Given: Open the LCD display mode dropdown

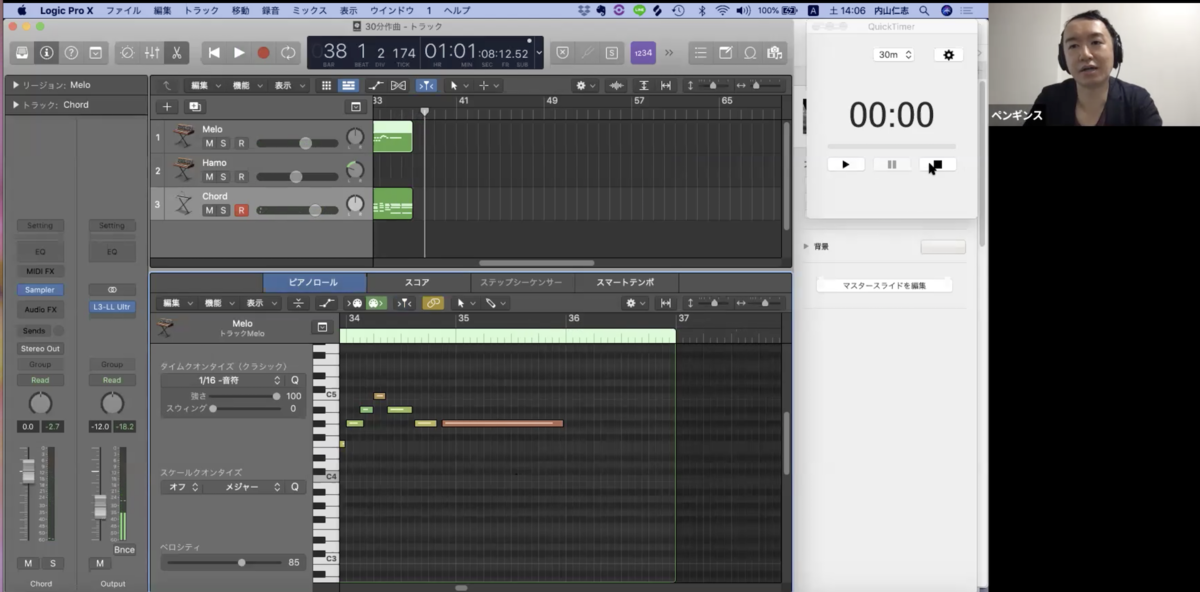Looking at the screenshot, I should pyautogui.click(x=539, y=52).
